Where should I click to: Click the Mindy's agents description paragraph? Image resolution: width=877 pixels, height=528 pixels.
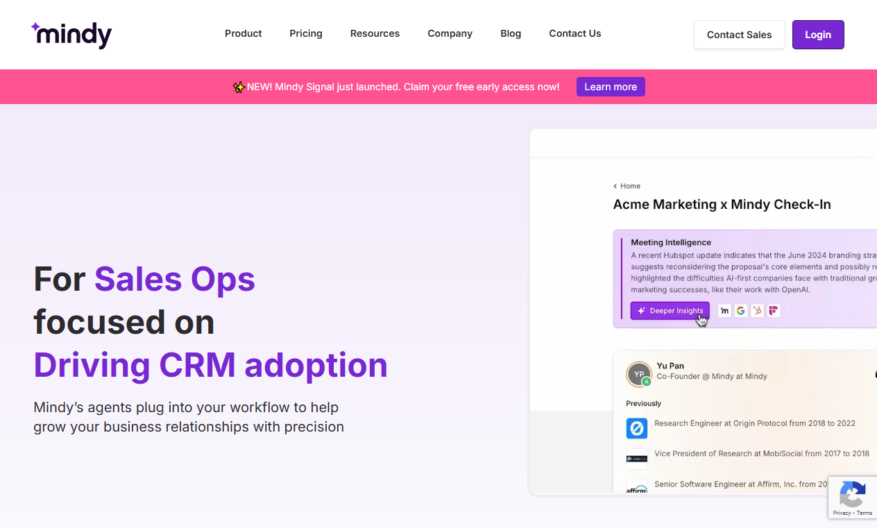point(188,417)
